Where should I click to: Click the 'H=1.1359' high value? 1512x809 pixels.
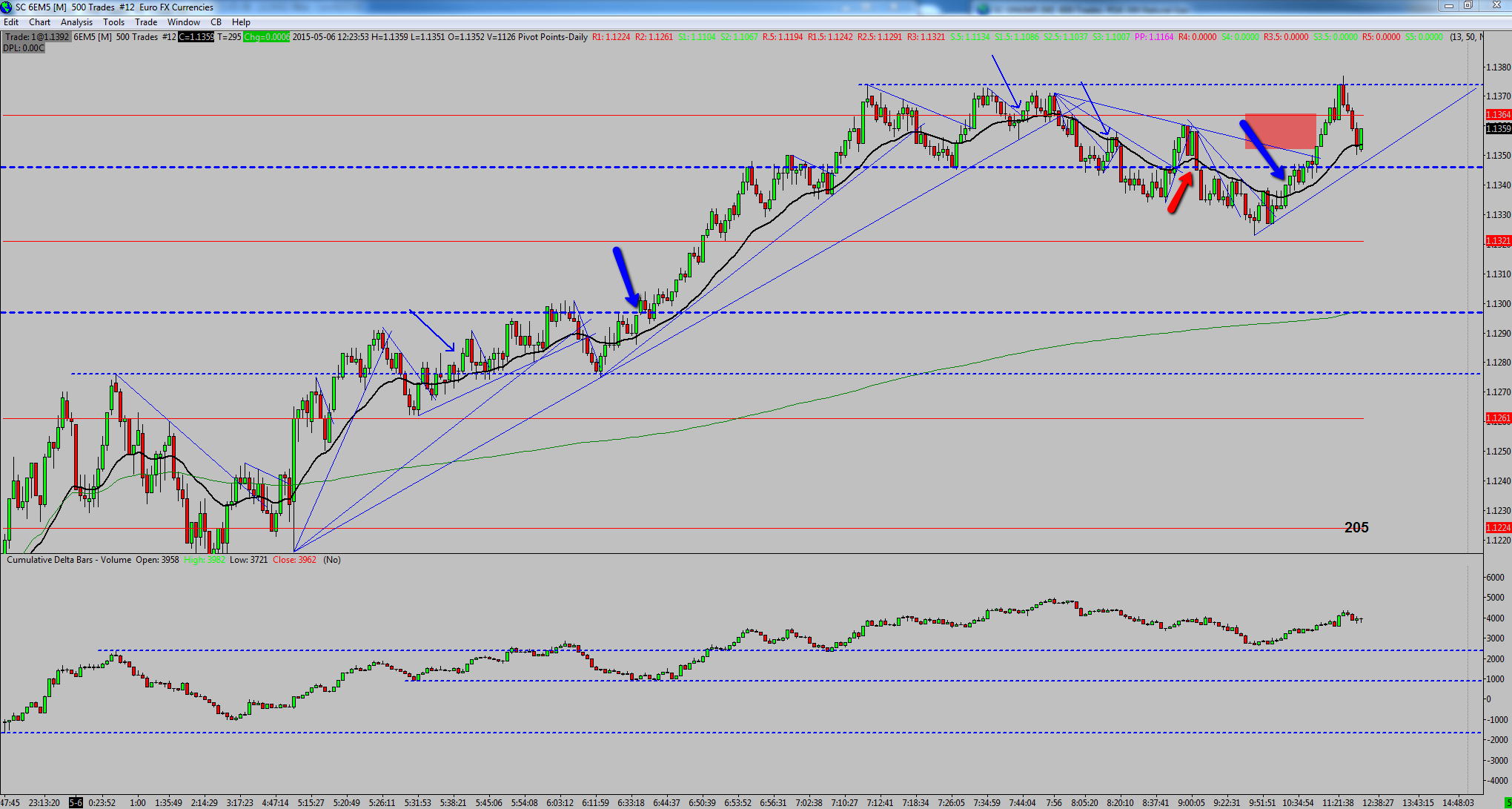point(390,37)
